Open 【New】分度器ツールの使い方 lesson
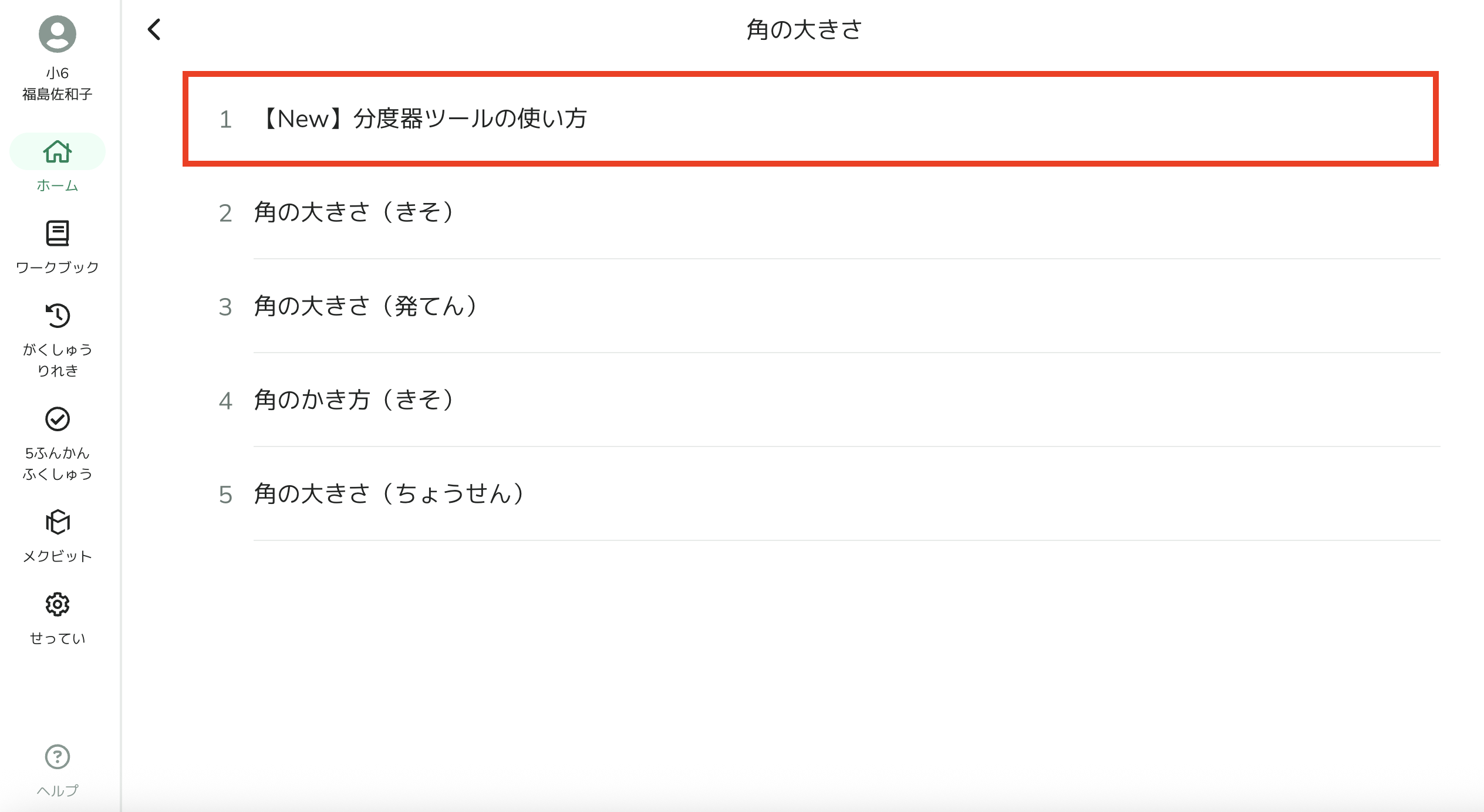1484x812 pixels. [x=811, y=119]
